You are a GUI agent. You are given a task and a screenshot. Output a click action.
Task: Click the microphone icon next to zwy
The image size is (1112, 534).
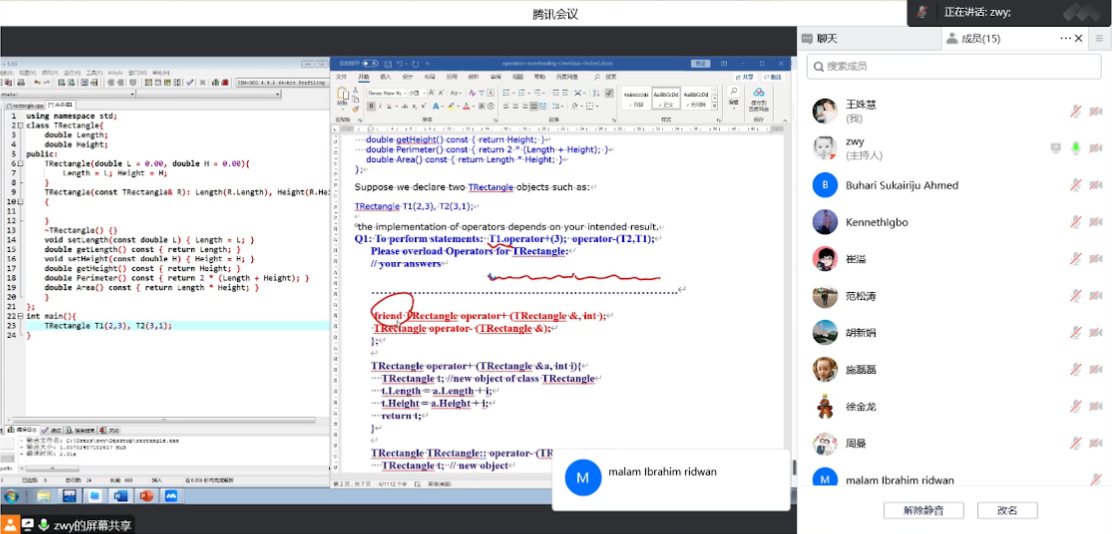(1075, 148)
